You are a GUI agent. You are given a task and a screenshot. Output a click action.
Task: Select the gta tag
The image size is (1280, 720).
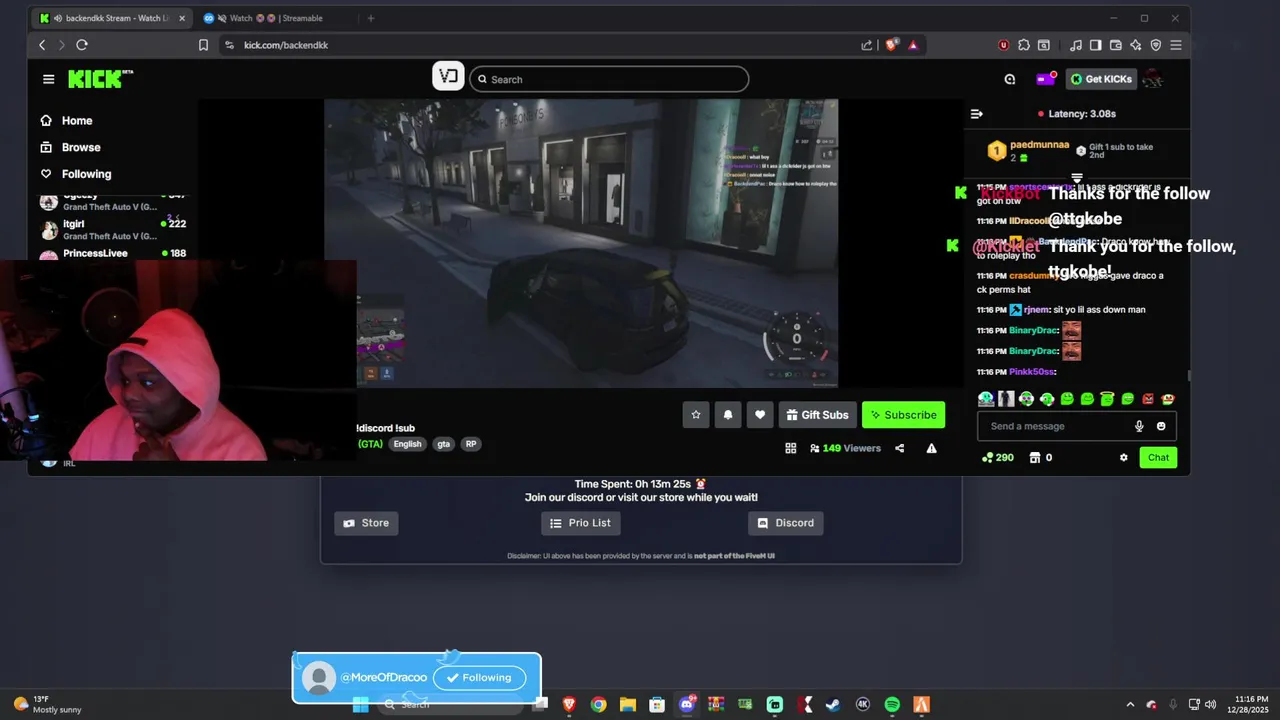pos(443,444)
